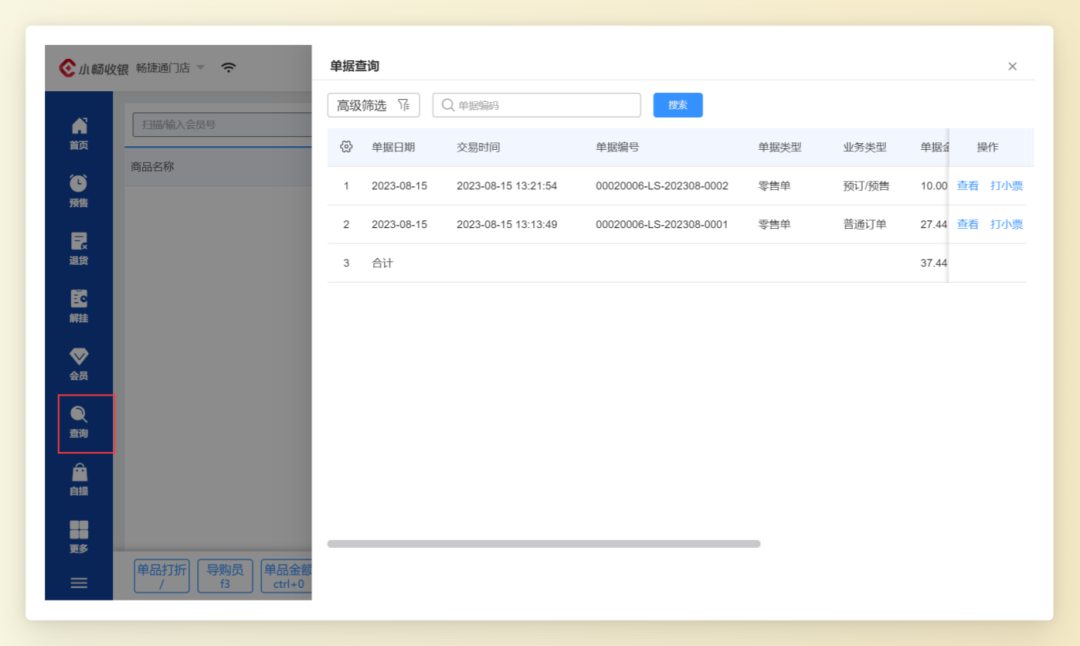Click the total amount 37.44

point(933,263)
